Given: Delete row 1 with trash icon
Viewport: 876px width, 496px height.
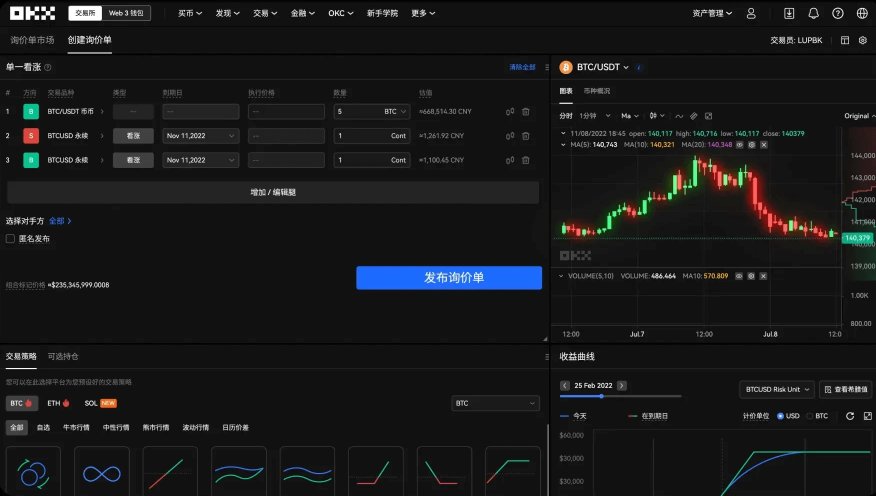Looking at the screenshot, I should click(526, 112).
